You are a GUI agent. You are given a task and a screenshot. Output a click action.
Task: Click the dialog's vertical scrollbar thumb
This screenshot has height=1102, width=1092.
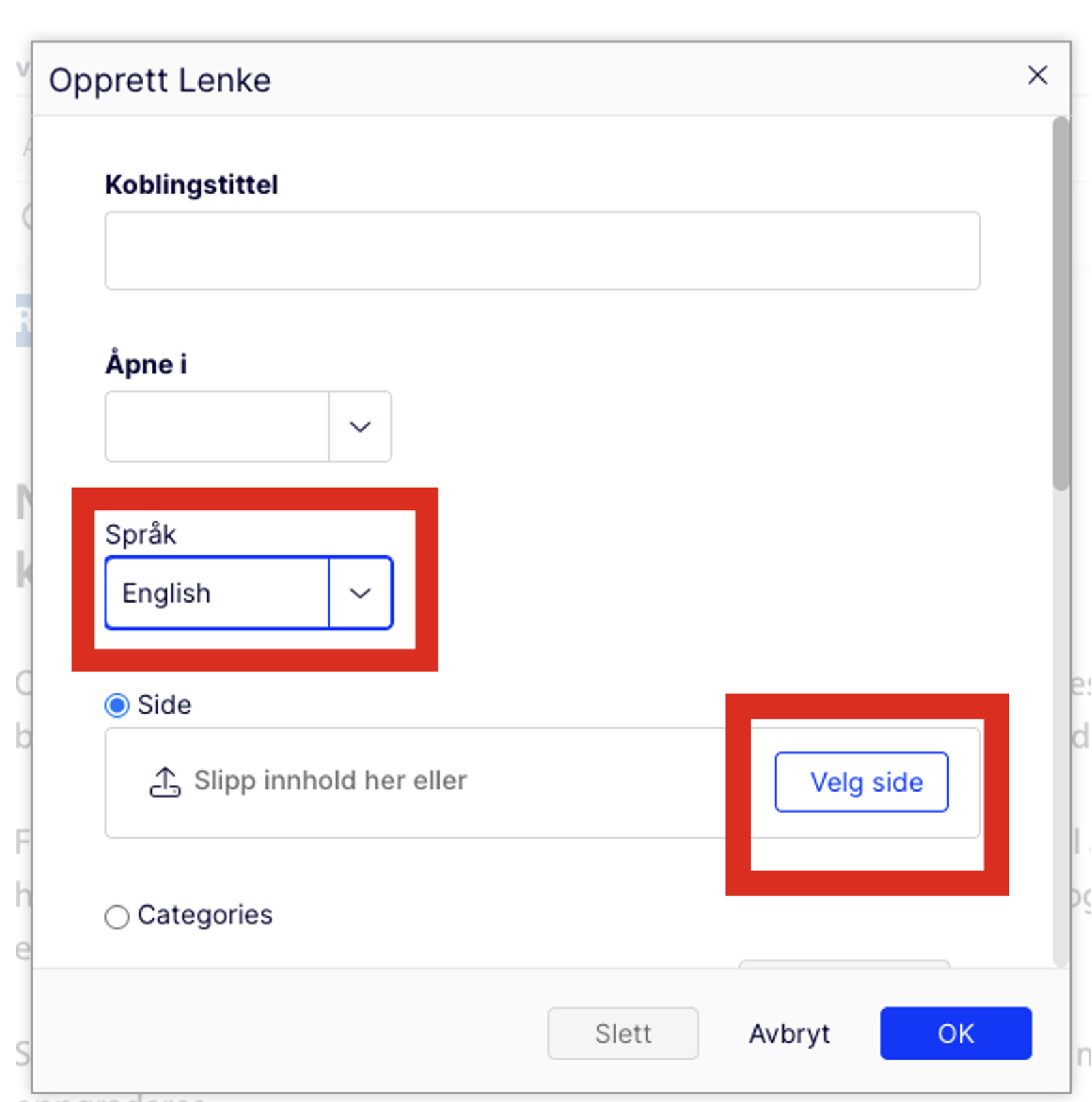(x=1061, y=304)
